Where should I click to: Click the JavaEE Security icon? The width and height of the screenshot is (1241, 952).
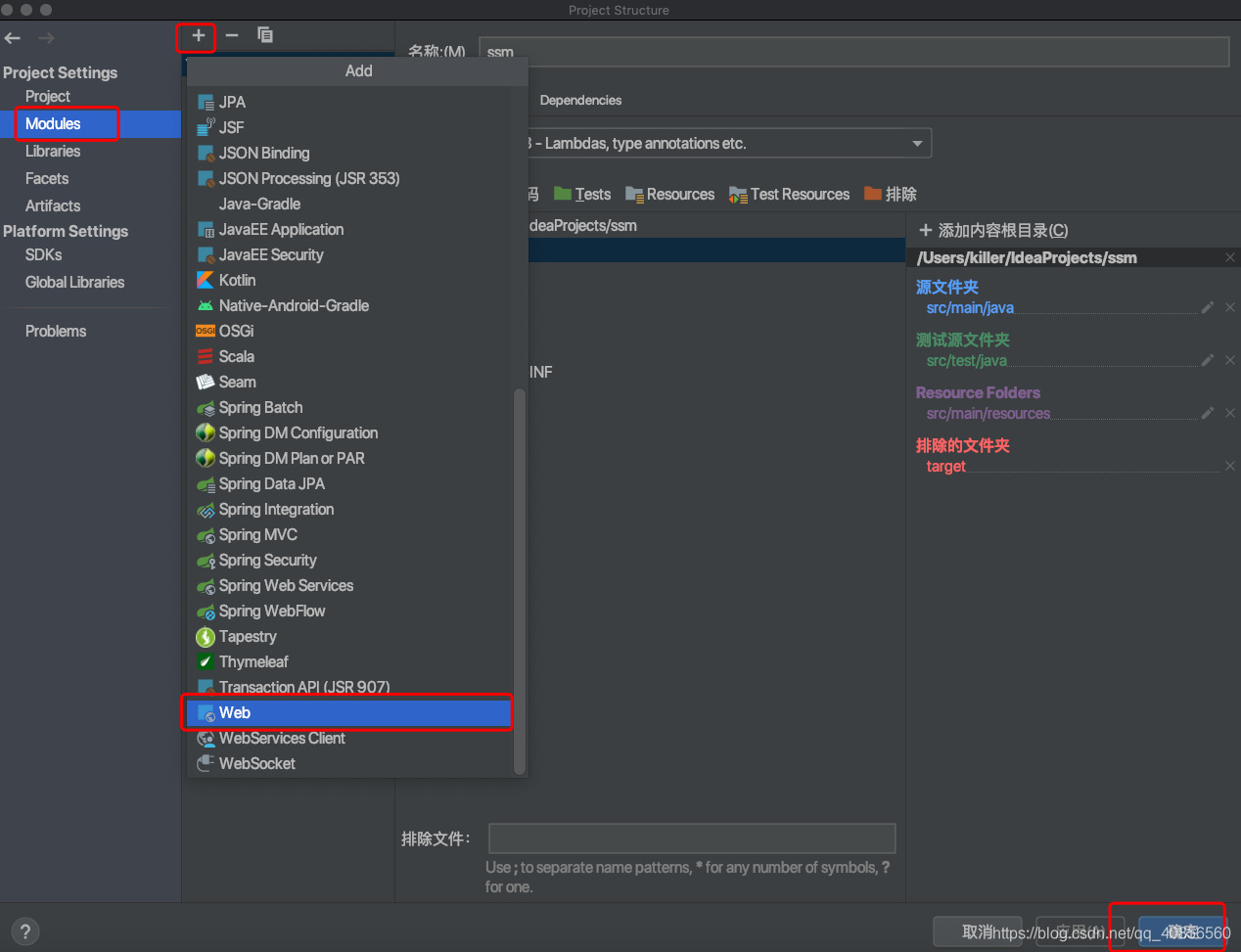pos(206,254)
